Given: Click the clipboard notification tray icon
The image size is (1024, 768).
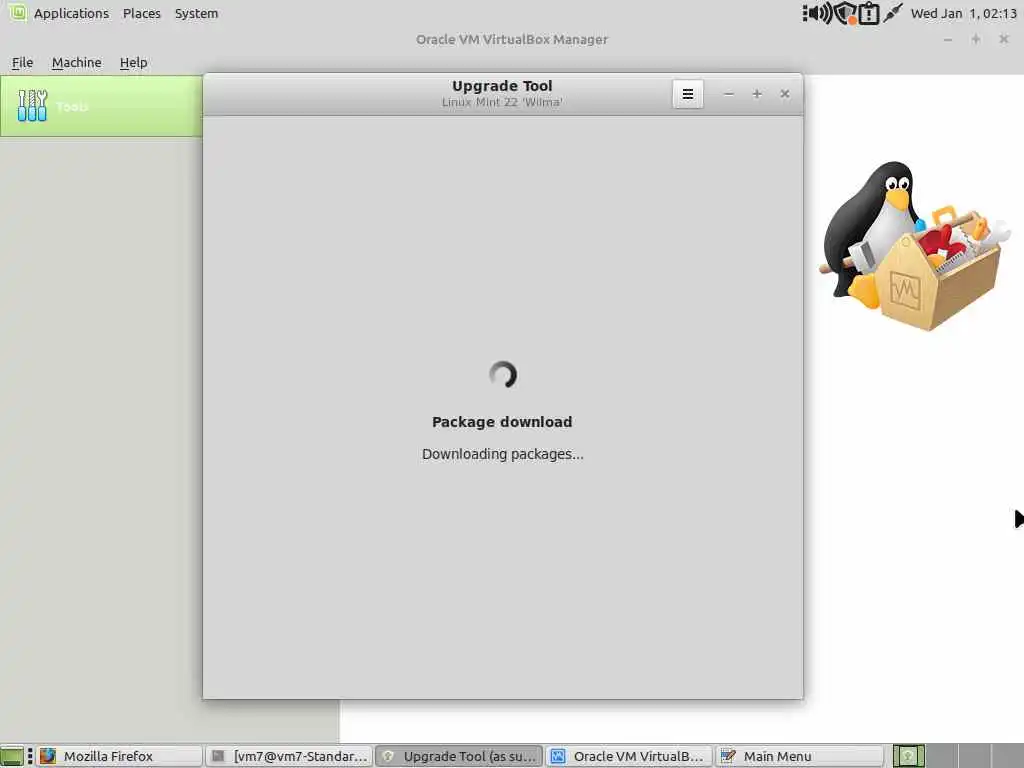Looking at the screenshot, I should 869,13.
